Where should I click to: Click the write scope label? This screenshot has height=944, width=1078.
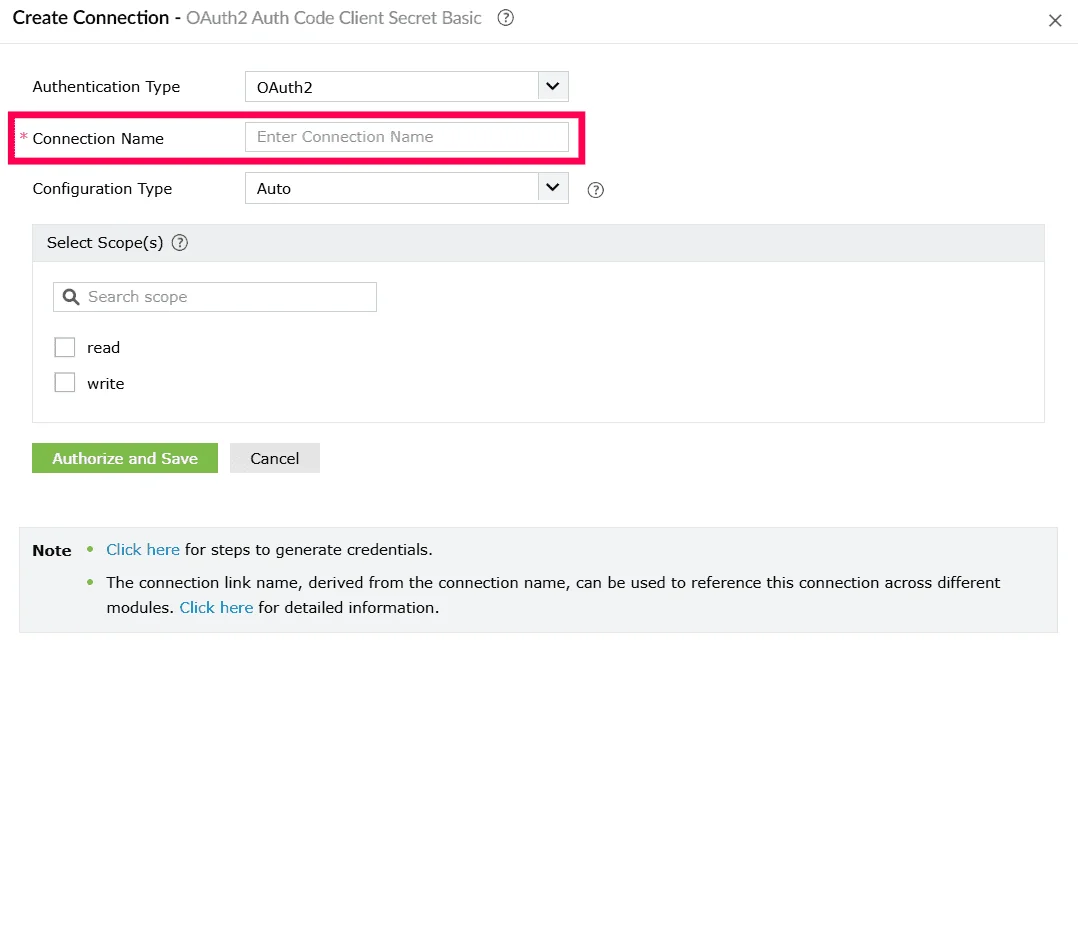(x=105, y=384)
